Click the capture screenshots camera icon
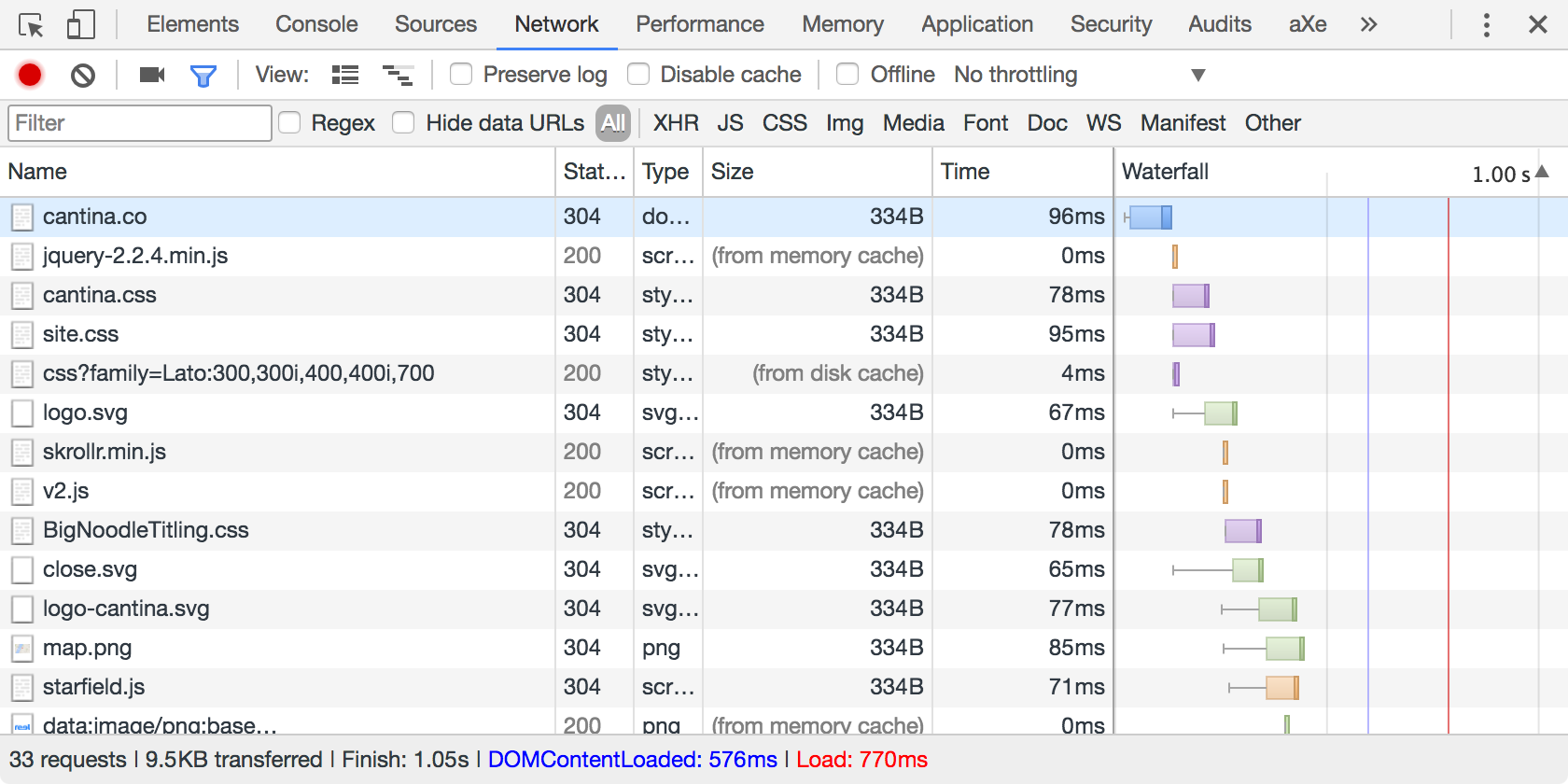Screen dimensions: 1568x784 pos(151,75)
